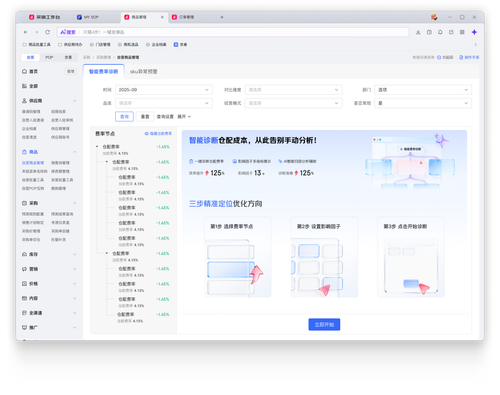Click the user avatar in title bar
500x395 pixels.
(x=434, y=17)
